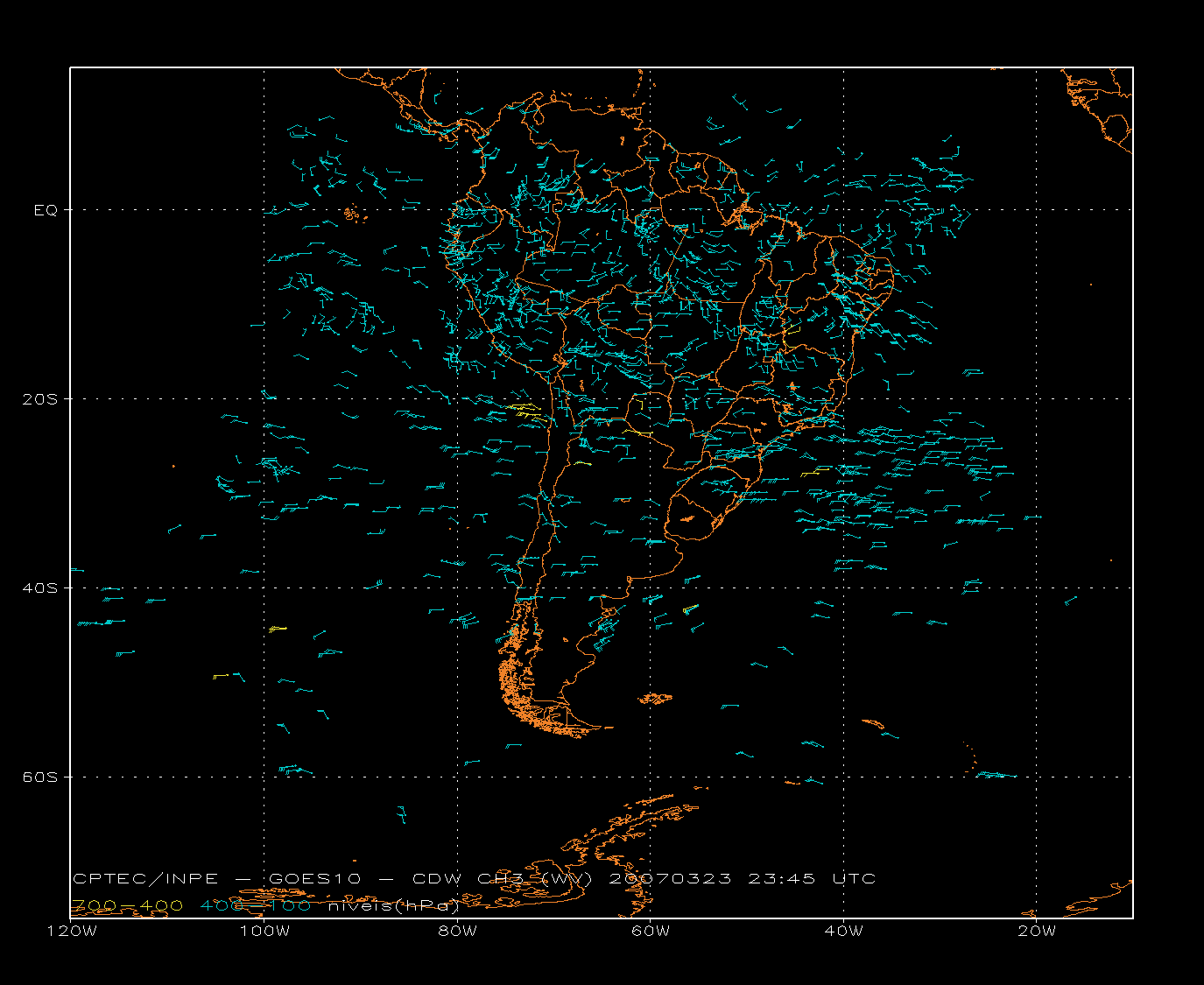
Task: Click the cyan 400-100 level legend
Action: click(x=255, y=905)
